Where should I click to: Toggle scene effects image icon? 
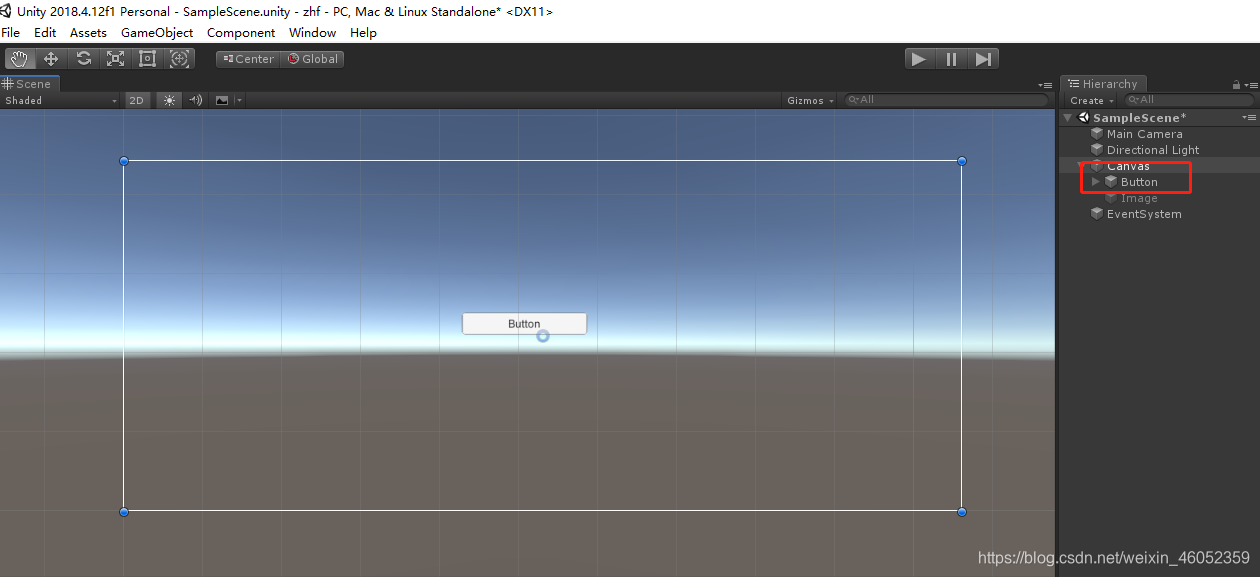click(x=222, y=100)
